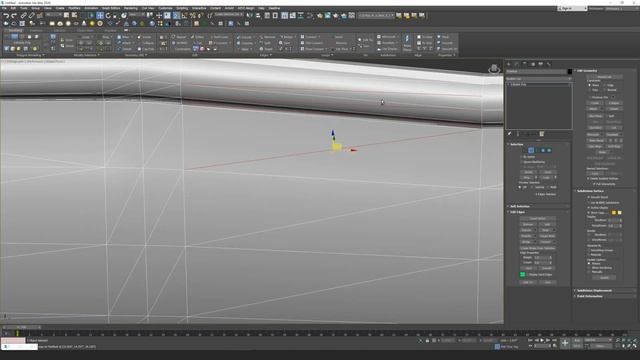This screenshot has height=360, width=640.
Task: Click the Pin Stack icon under the modifier stack
Action: [x=509, y=134]
